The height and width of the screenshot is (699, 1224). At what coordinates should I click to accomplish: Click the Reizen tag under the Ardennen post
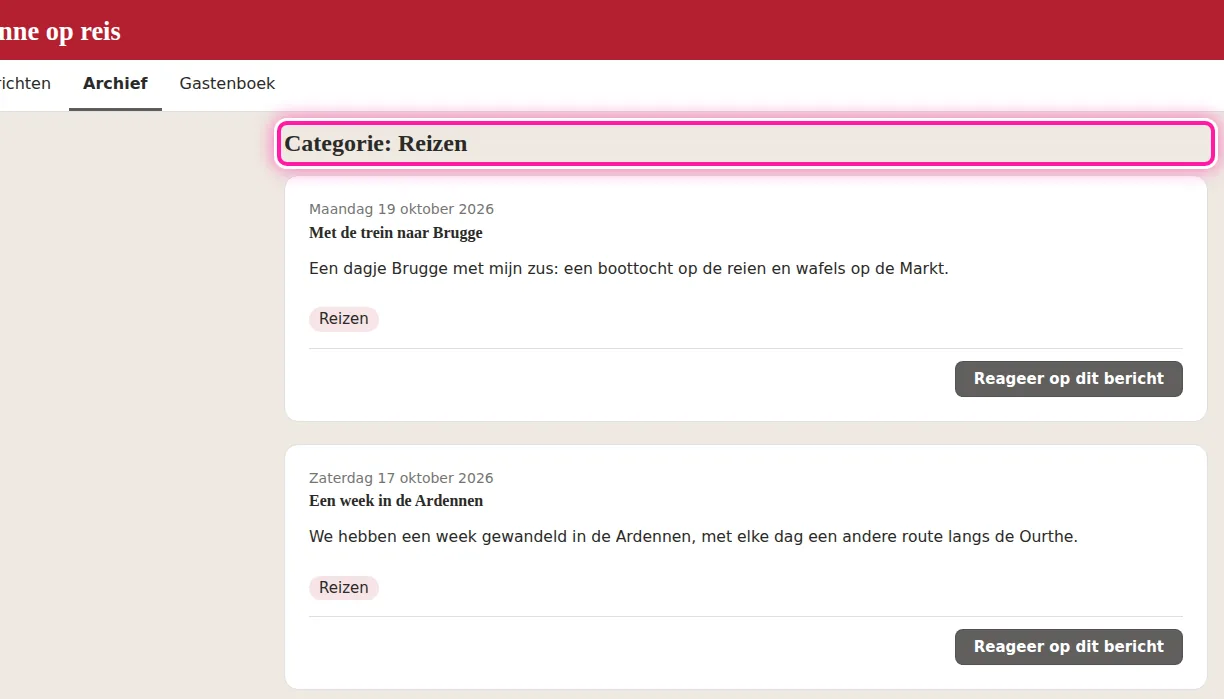344,587
